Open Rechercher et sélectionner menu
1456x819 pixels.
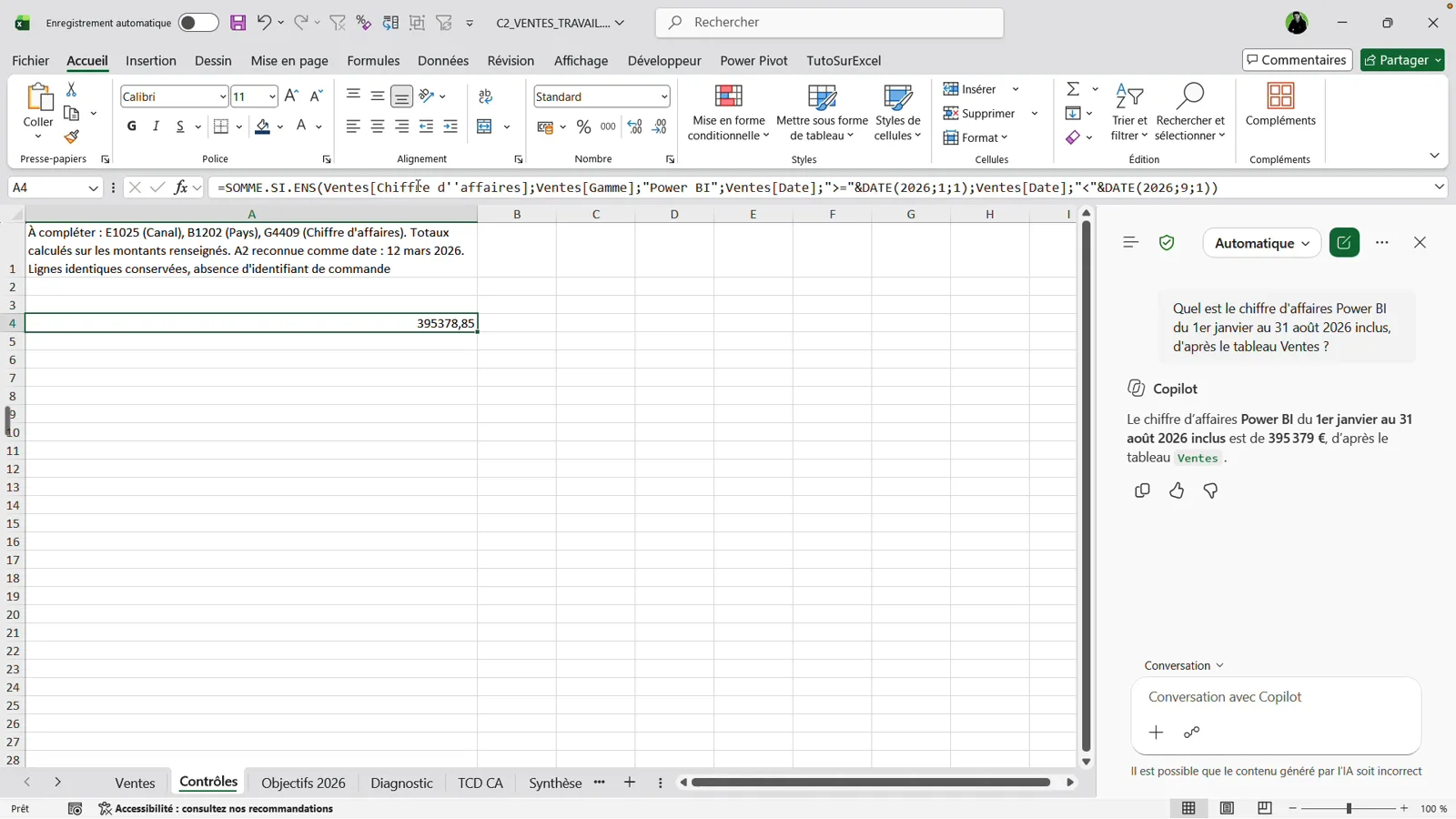click(1190, 113)
